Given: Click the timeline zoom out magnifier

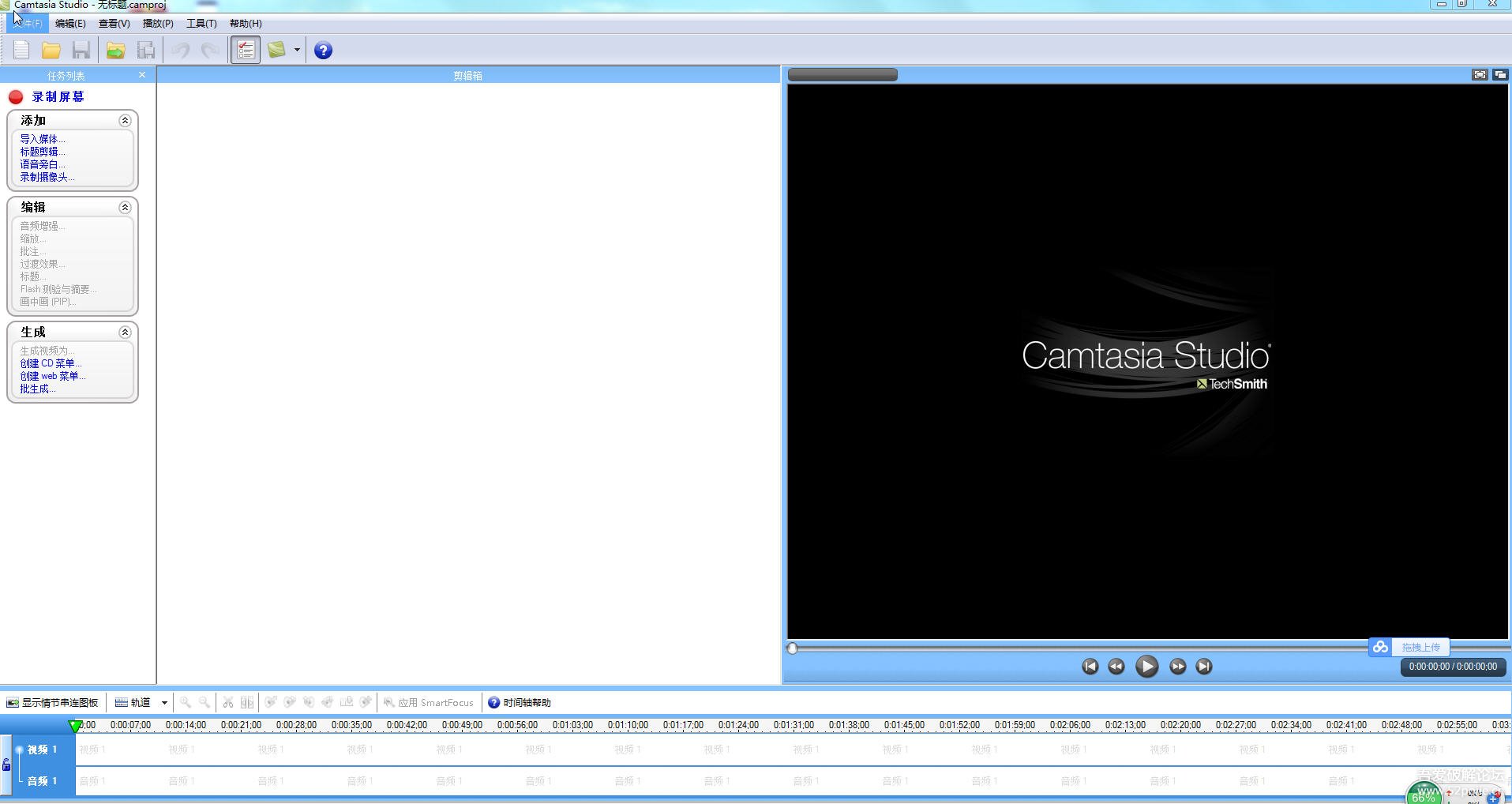Looking at the screenshot, I should [204, 703].
